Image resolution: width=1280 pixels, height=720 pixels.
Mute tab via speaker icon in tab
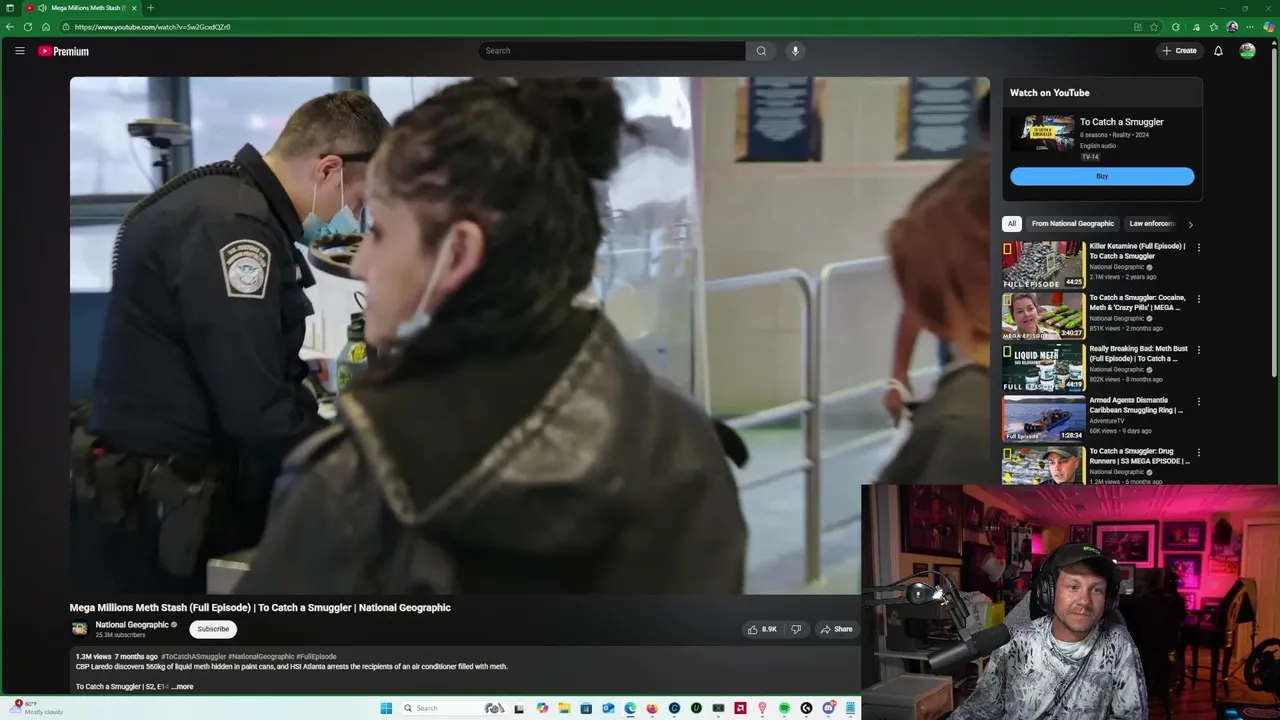42,8
